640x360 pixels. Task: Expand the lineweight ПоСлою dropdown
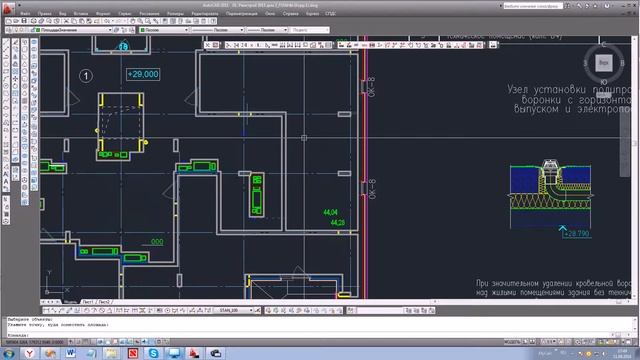pos(285,30)
